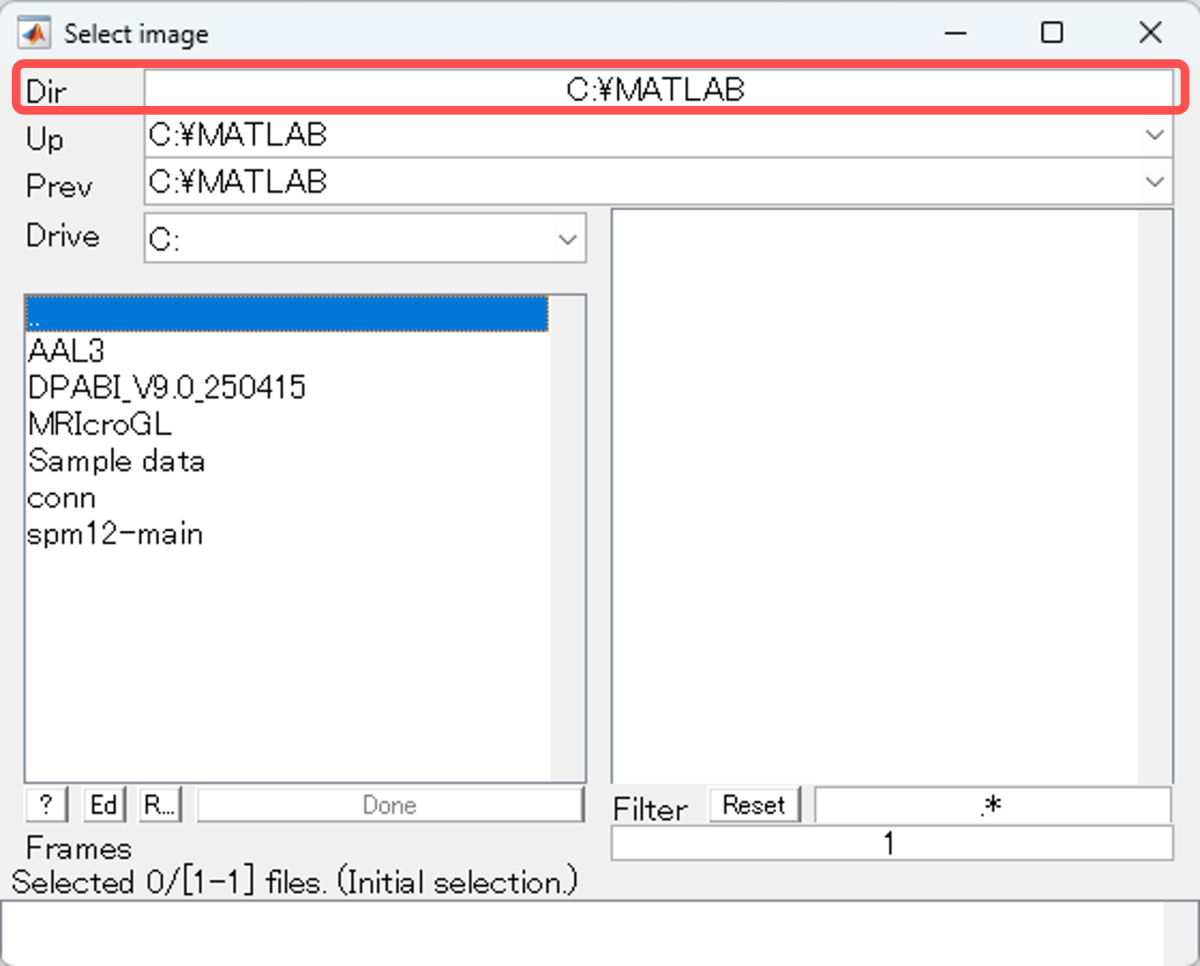Screen dimensions: 1200x966
Task: Click the '?' help button
Action: click(x=47, y=805)
